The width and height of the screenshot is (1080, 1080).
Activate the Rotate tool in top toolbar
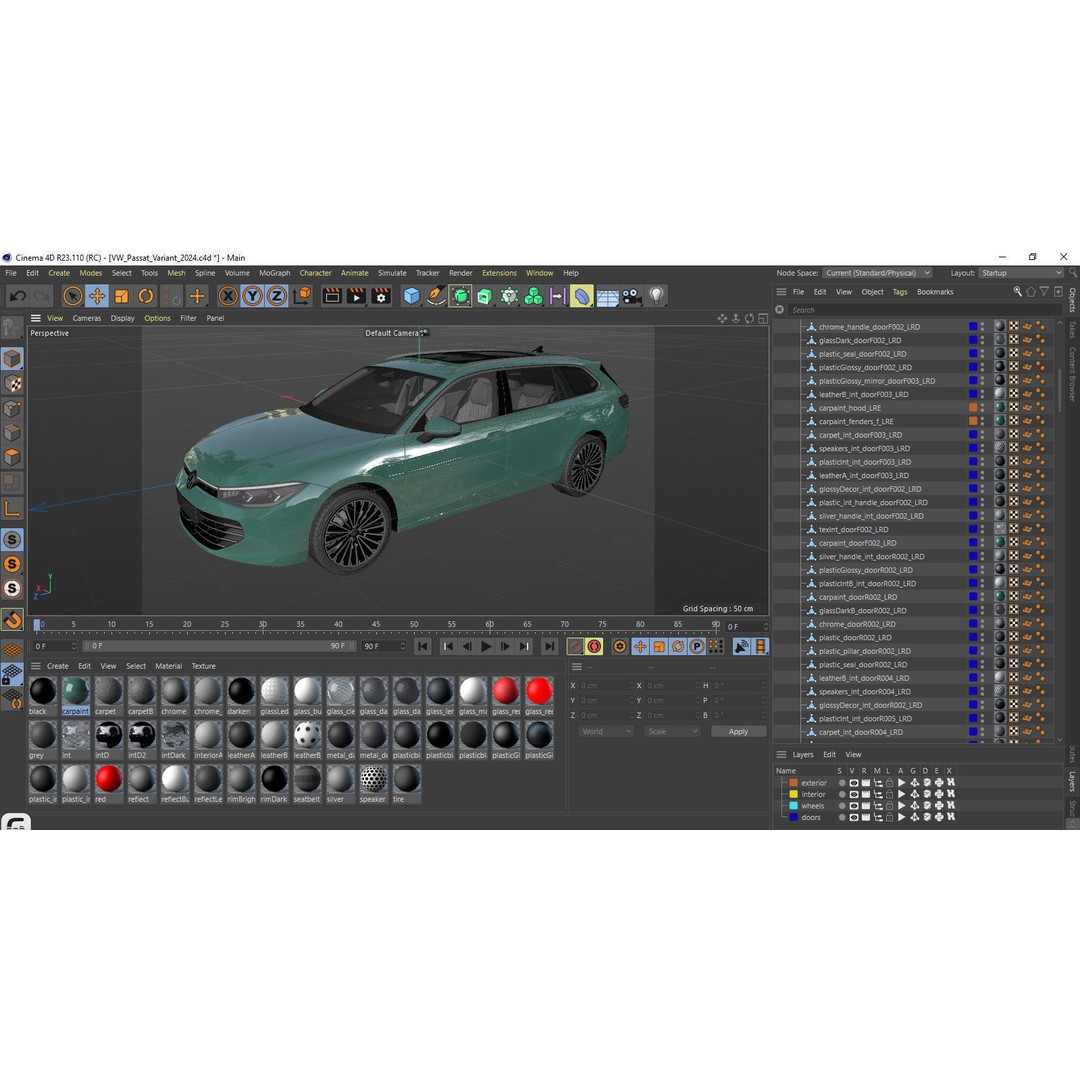click(x=146, y=296)
